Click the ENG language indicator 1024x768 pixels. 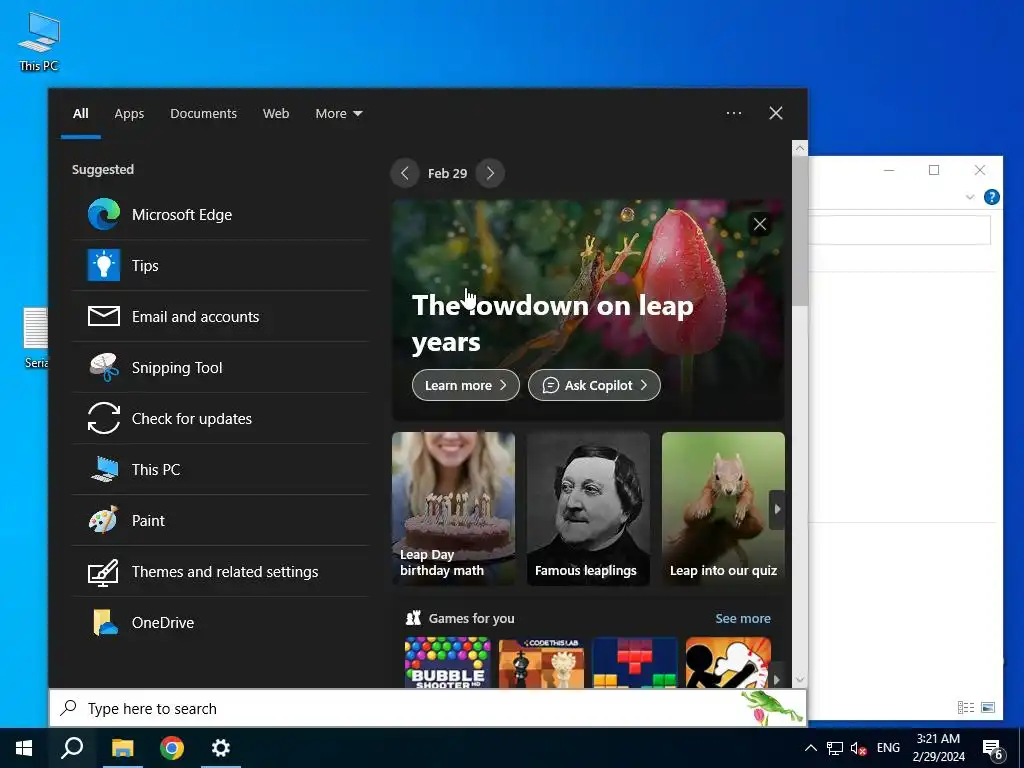pos(888,748)
